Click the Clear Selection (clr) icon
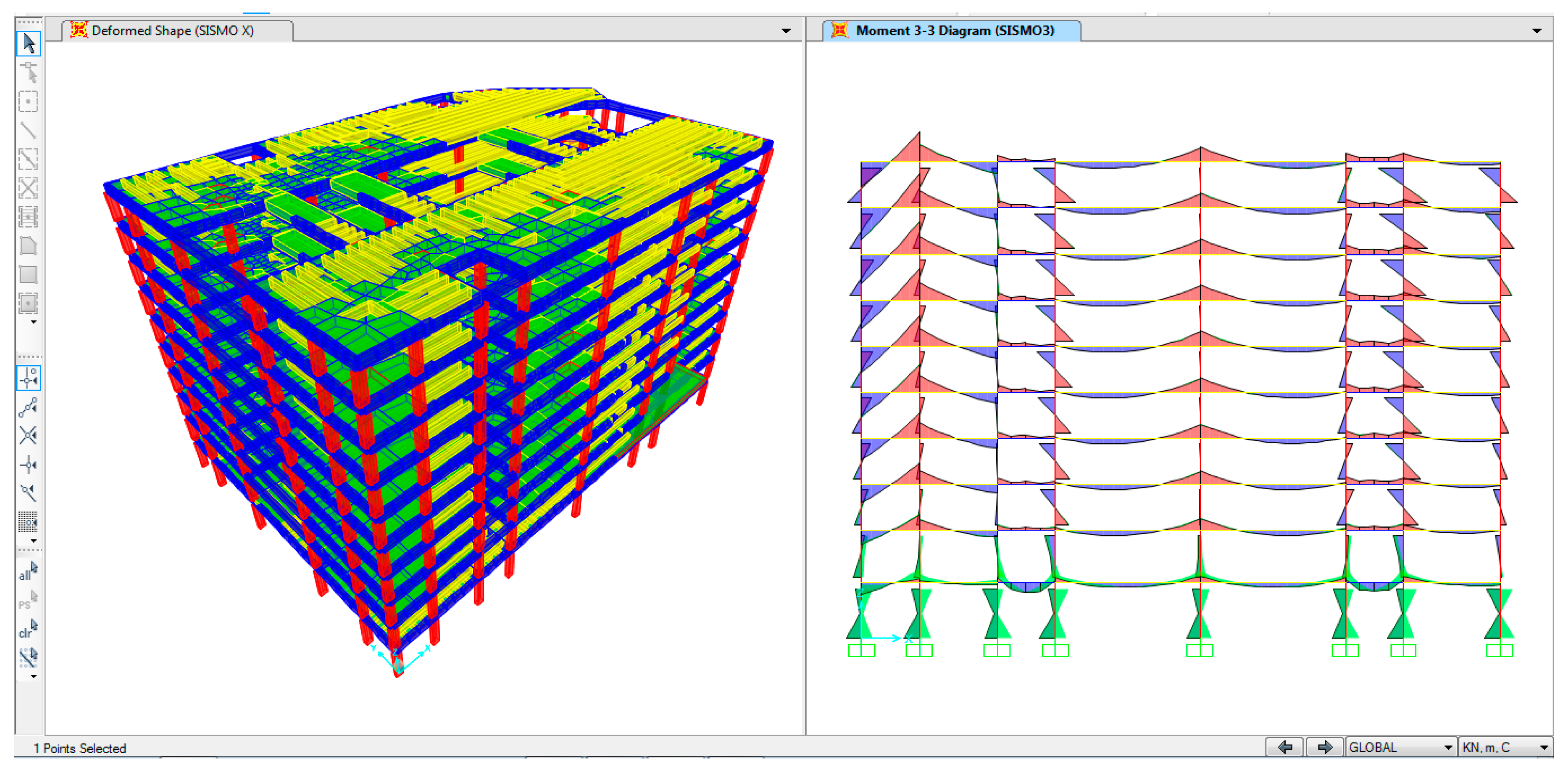Viewport: 1568px width, 781px height. (x=28, y=629)
